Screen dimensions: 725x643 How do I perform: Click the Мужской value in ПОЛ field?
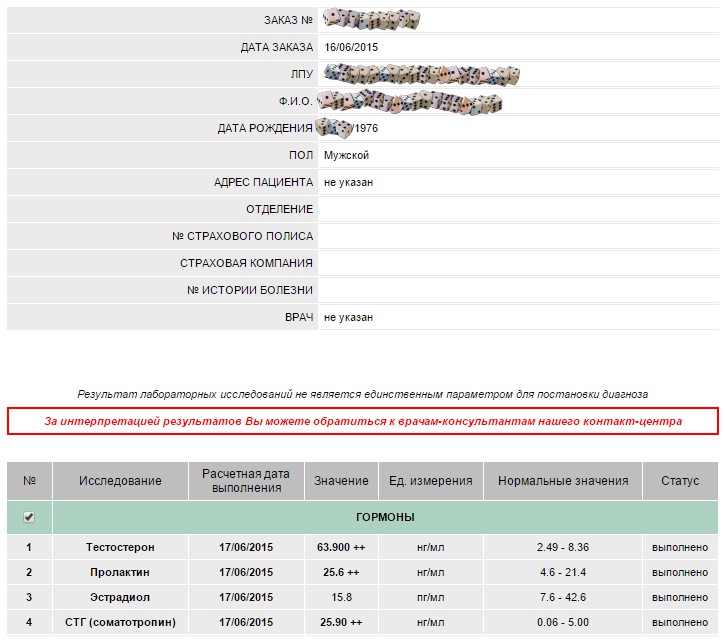[x=346, y=155]
